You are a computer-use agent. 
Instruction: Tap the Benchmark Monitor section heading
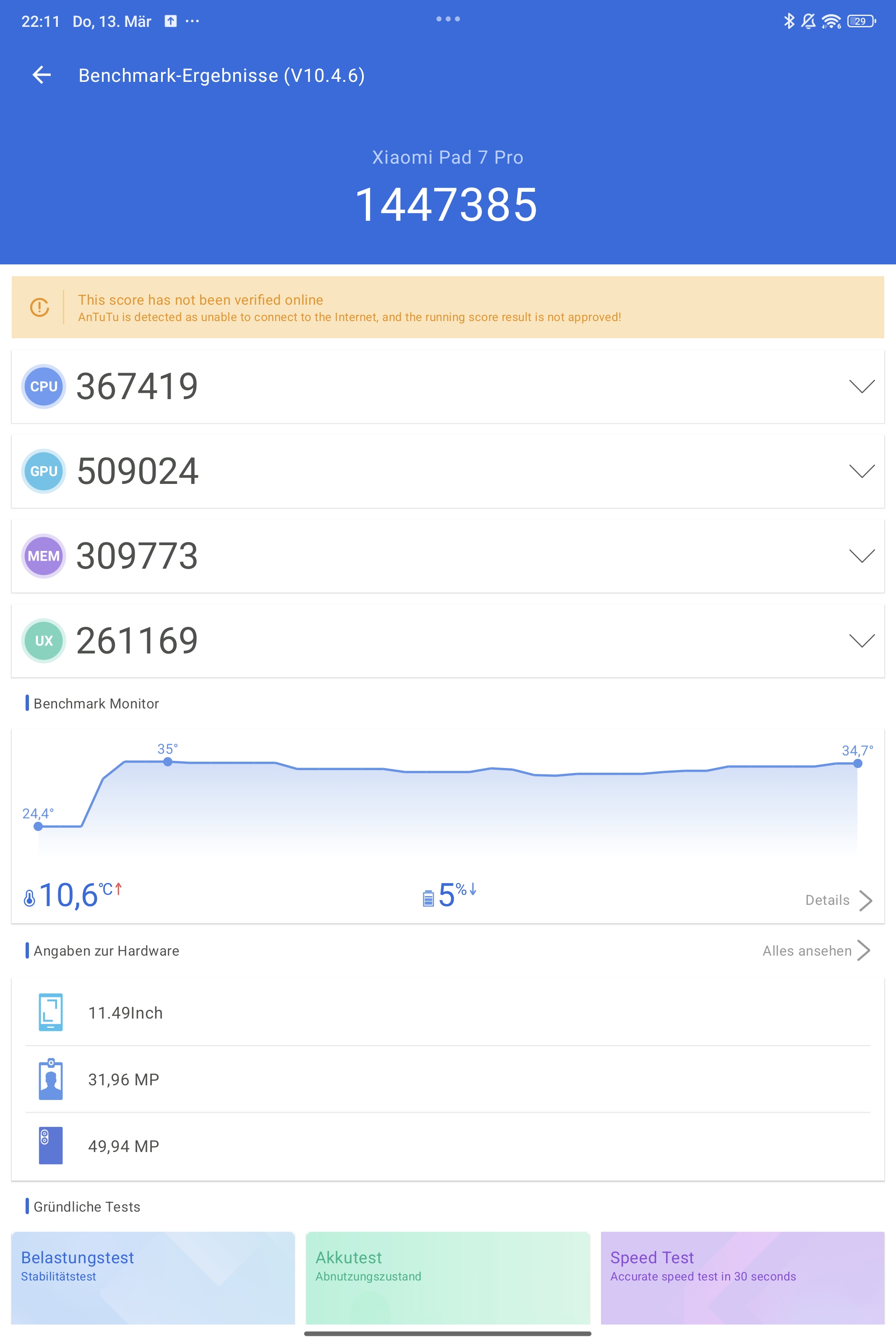pyautogui.click(x=96, y=703)
